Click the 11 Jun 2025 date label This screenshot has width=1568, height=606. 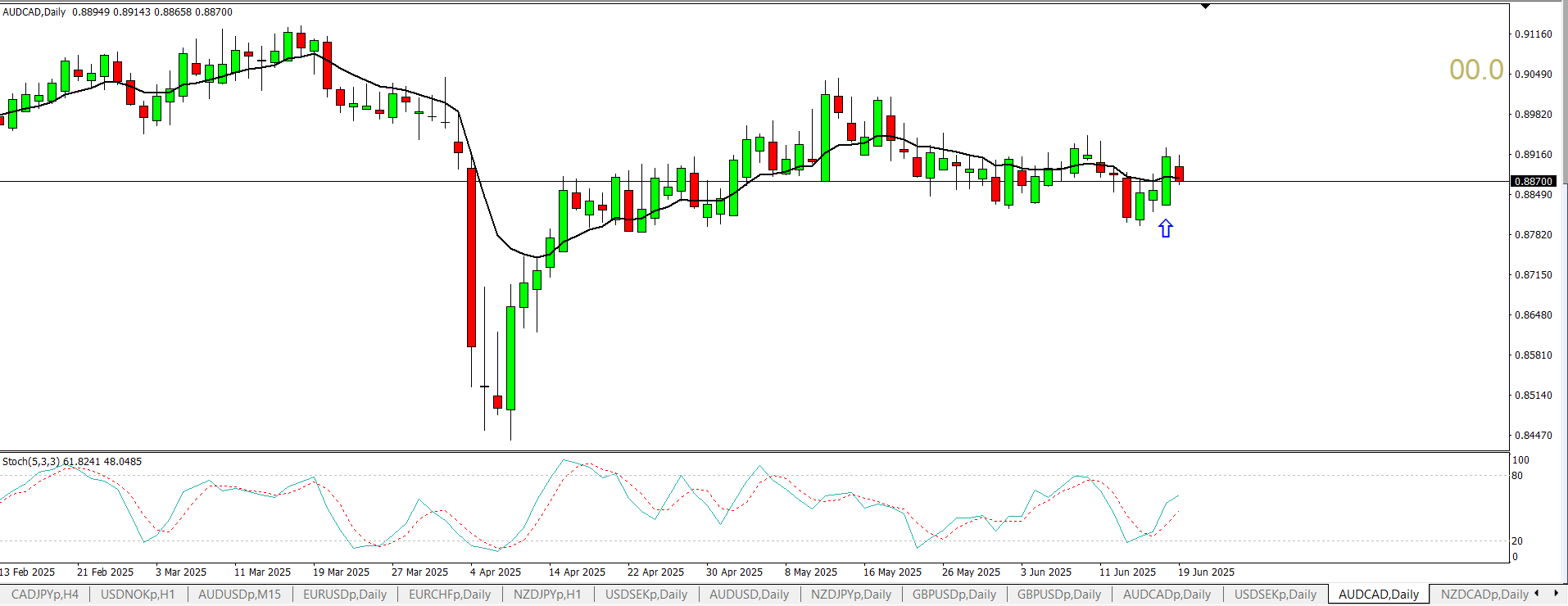pyautogui.click(x=1127, y=572)
